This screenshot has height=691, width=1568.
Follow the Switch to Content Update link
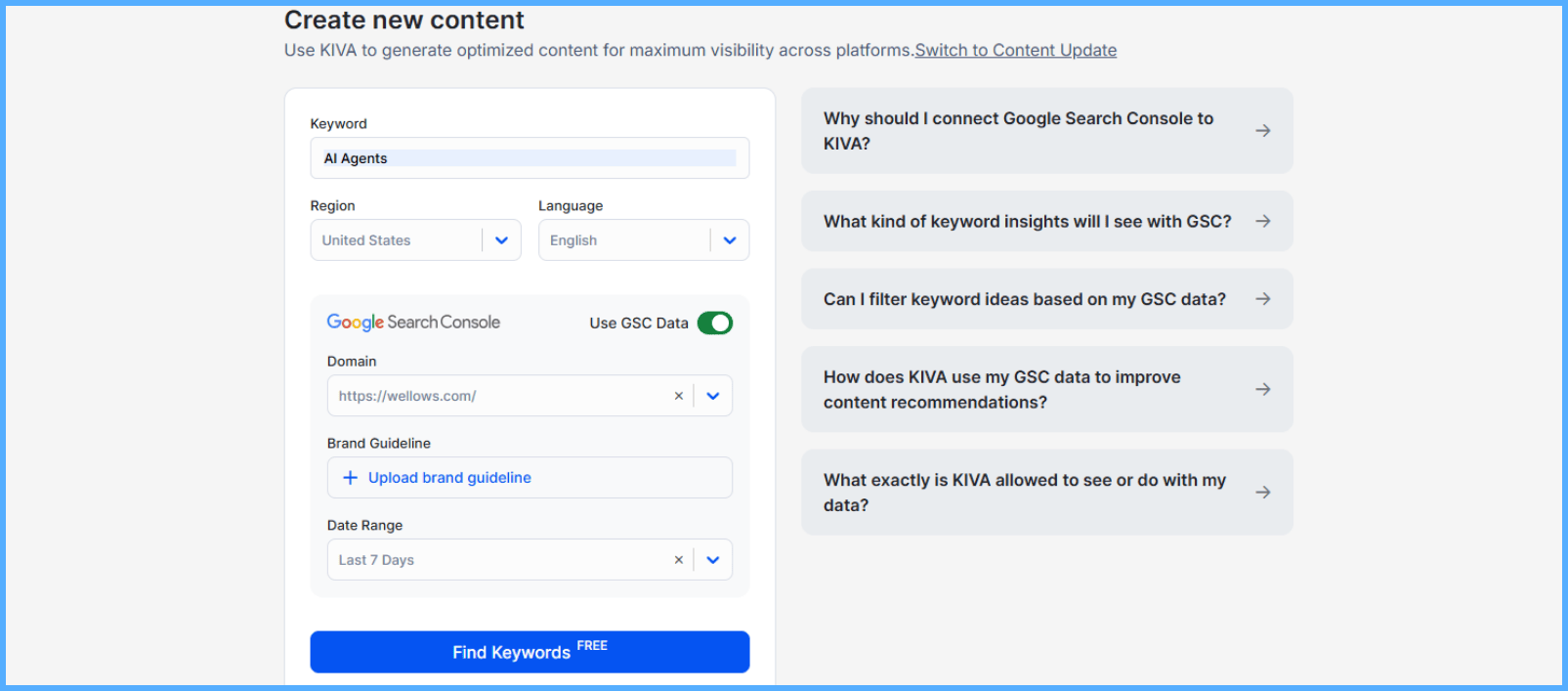pos(1016,50)
